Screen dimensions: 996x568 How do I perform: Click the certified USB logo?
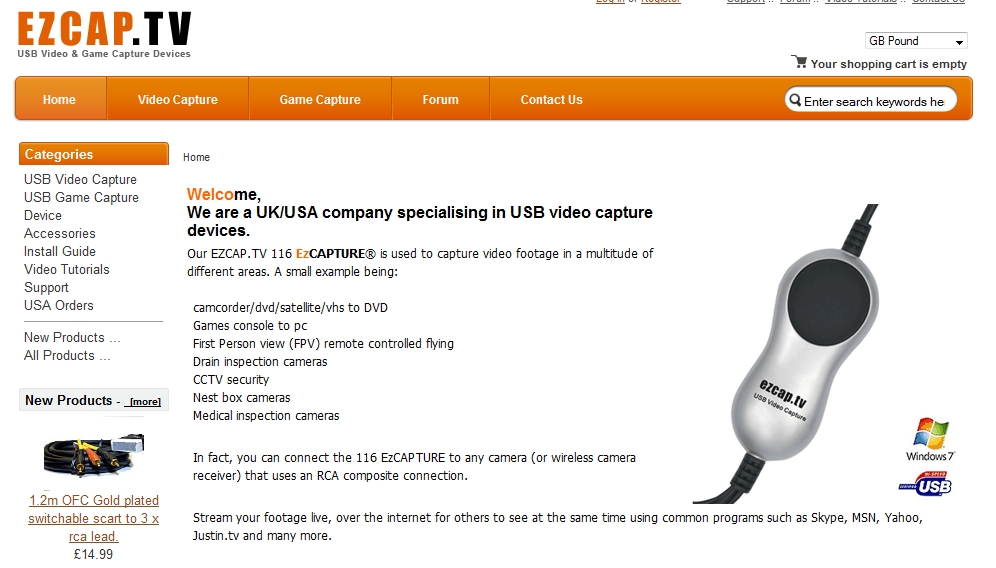925,484
